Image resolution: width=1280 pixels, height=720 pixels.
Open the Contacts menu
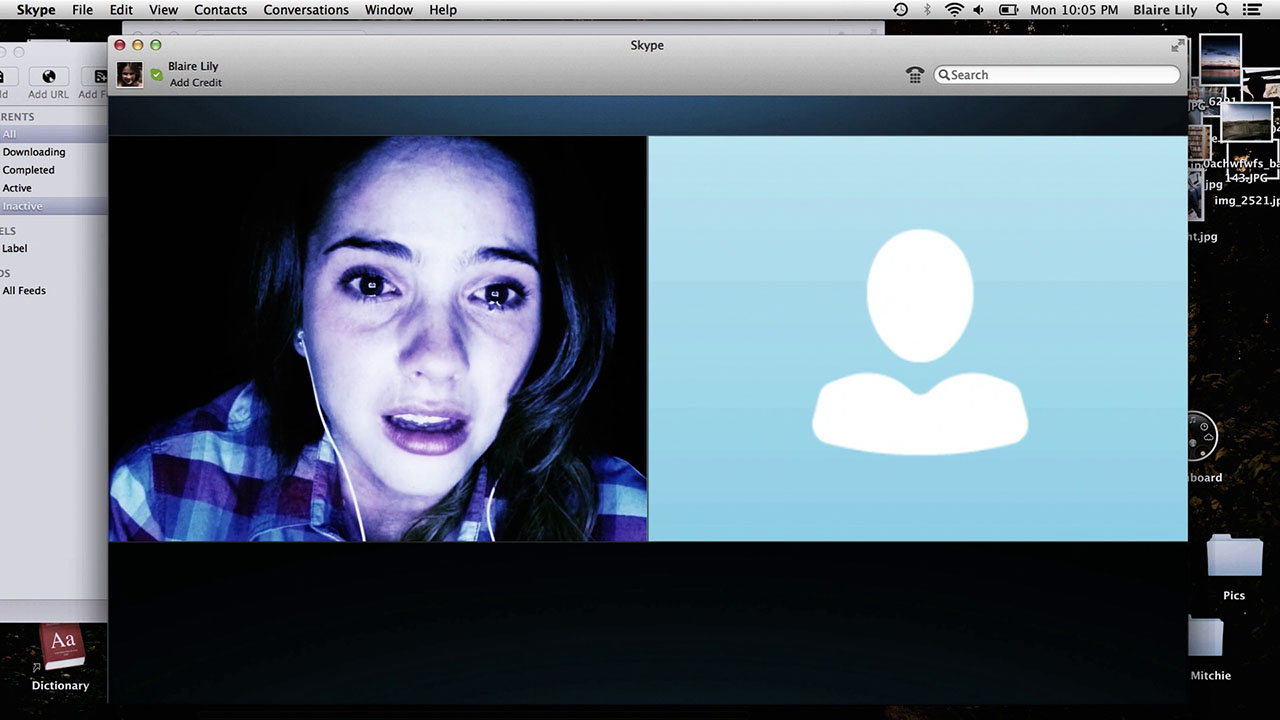point(220,10)
